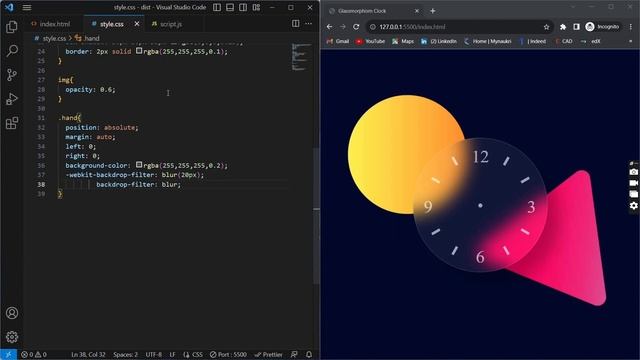Open the Maps bookmark
Screen dimensions: 640x360
click(x=403, y=41)
